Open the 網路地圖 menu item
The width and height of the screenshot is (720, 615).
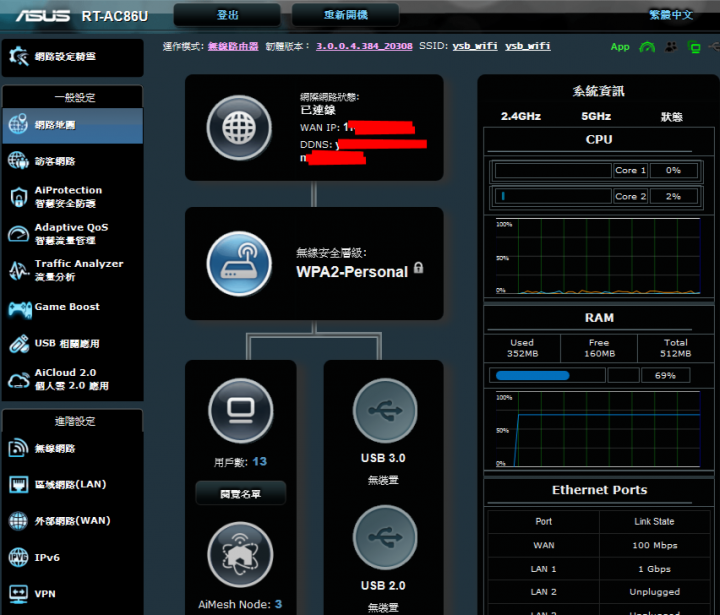(73, 125)
